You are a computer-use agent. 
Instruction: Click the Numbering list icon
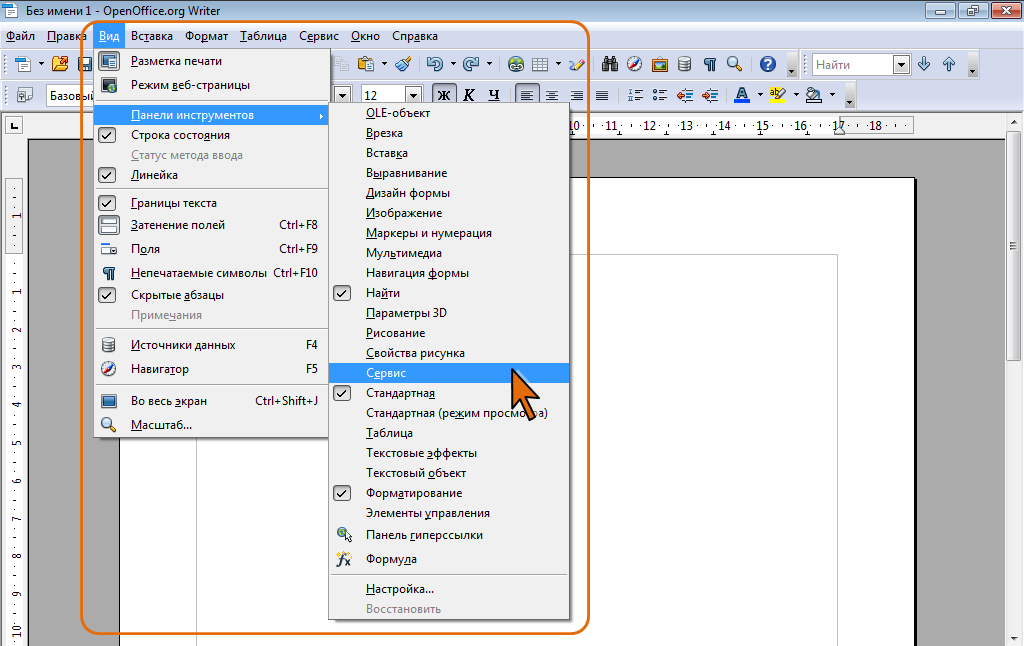pos(635,95)
